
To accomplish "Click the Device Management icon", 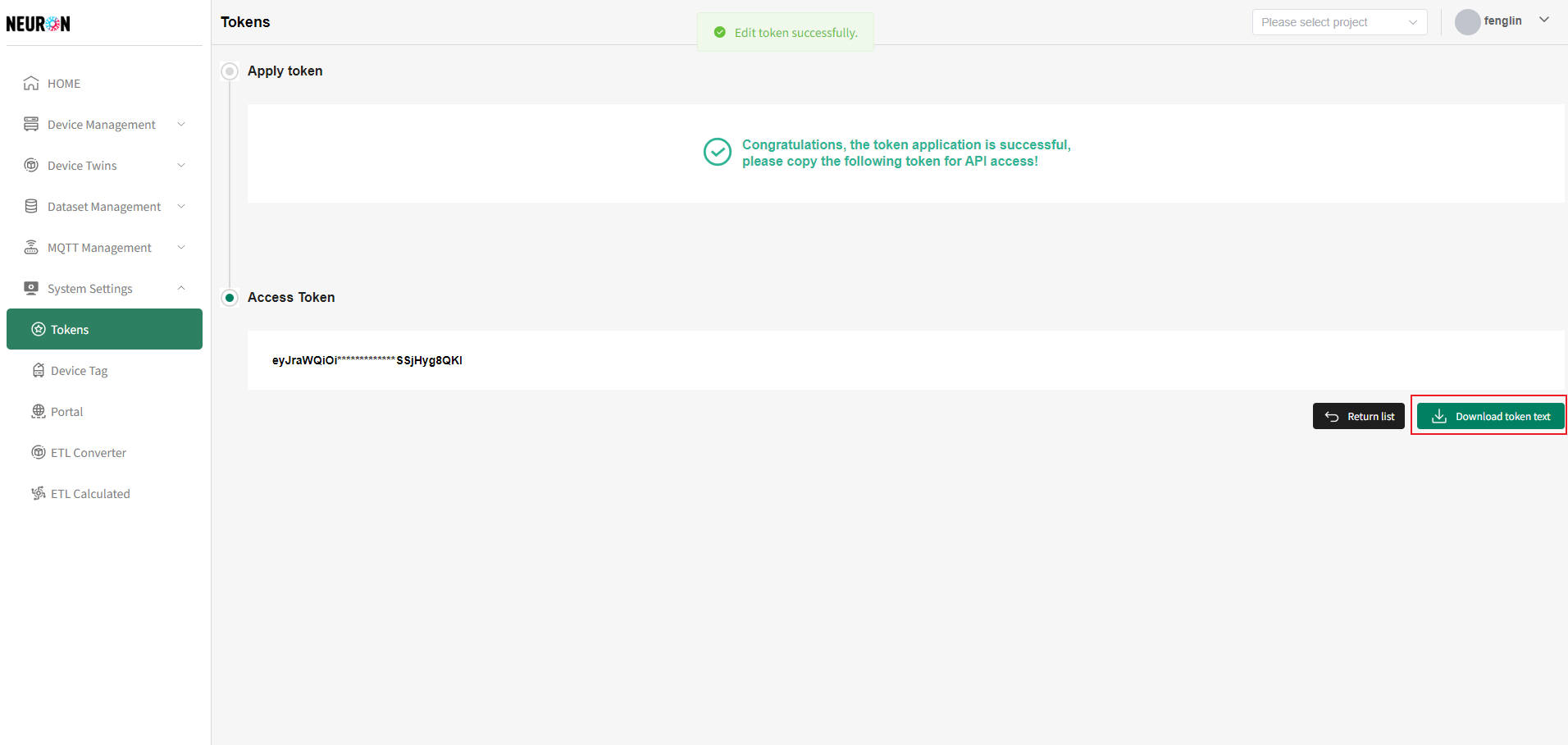I will tap(31, 124).
